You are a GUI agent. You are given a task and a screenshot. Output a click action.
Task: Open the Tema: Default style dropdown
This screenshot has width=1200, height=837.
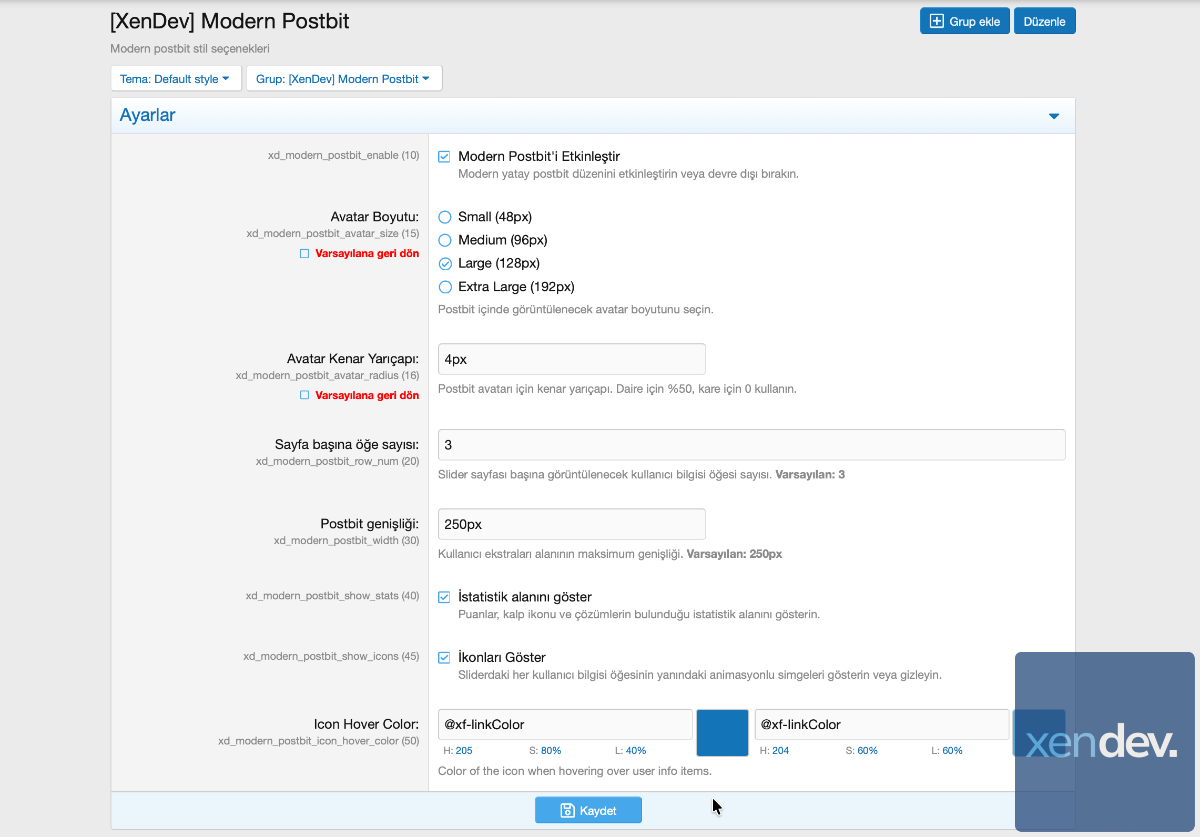[x=175, y=79]
